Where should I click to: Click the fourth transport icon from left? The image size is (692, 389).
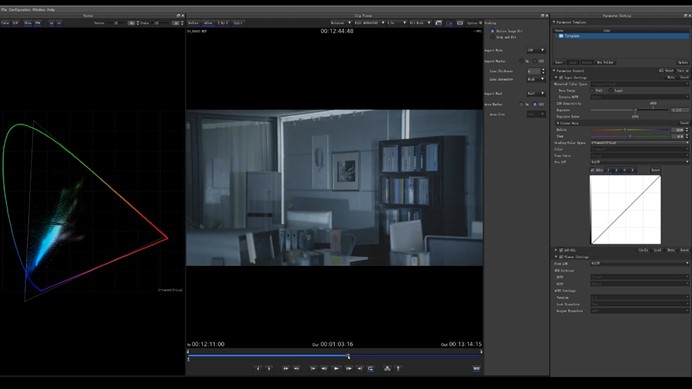297,368
